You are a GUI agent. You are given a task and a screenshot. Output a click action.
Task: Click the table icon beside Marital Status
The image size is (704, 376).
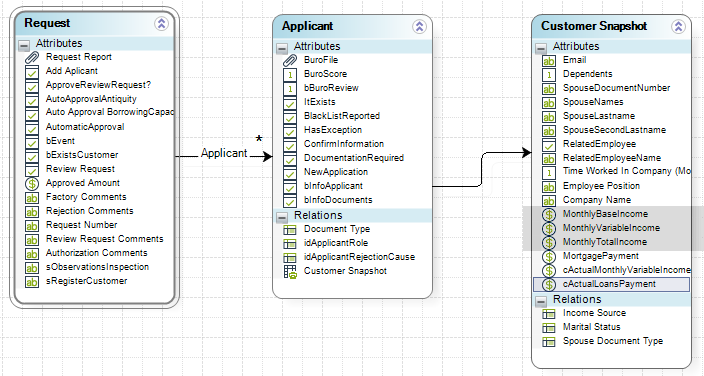click(x=549, y=327)
